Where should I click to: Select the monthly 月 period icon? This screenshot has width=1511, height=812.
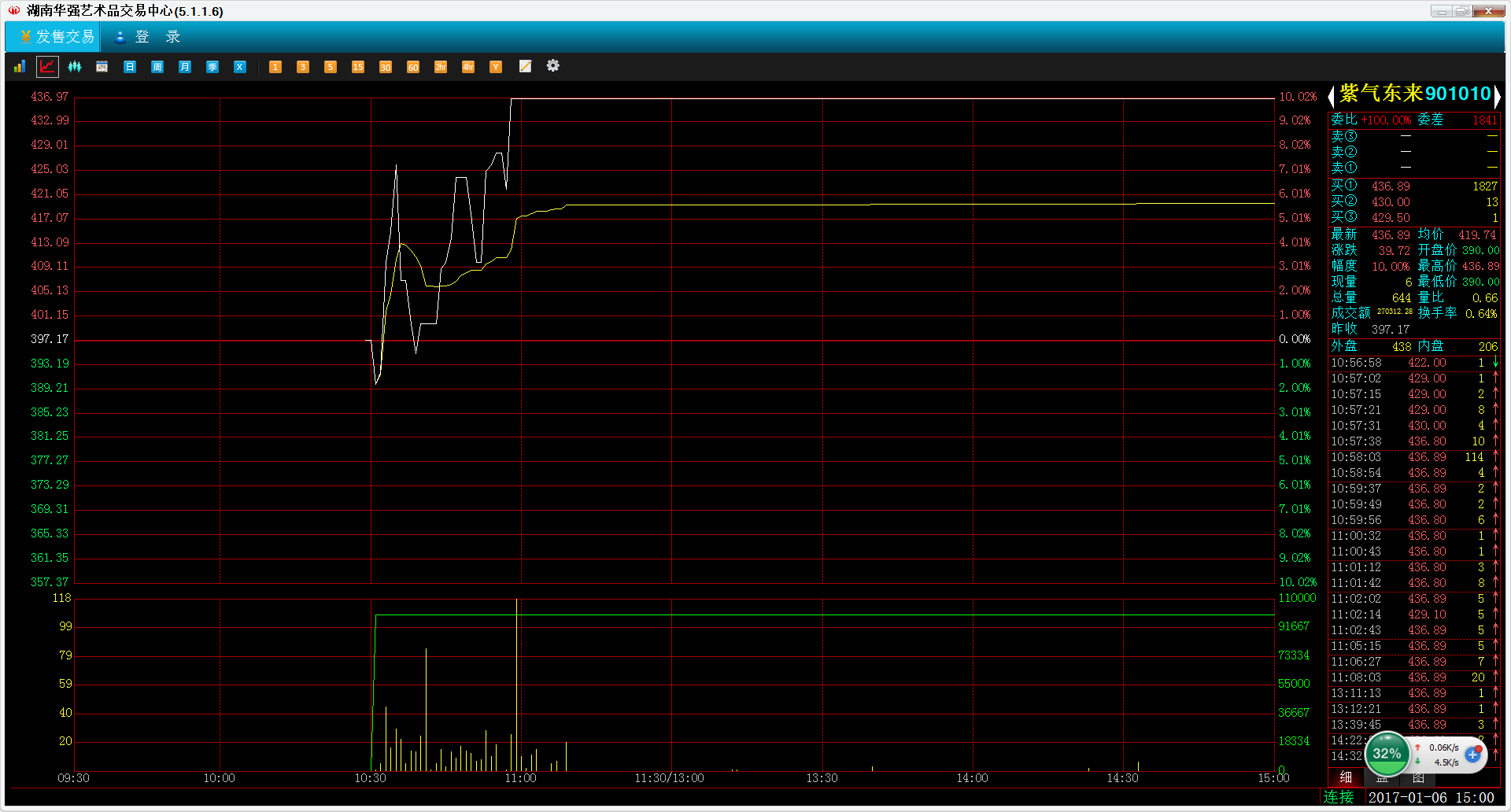point(185,67)
